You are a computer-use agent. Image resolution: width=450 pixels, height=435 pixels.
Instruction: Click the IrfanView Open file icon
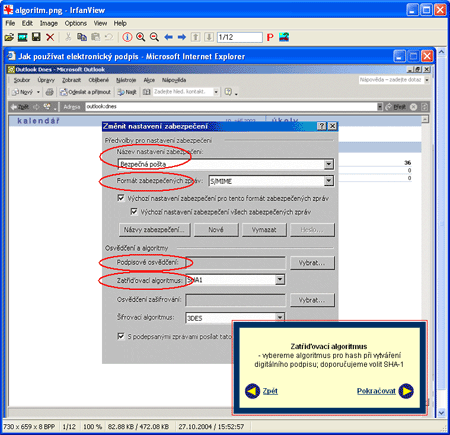pyautogui.click(x=9, y=37)
